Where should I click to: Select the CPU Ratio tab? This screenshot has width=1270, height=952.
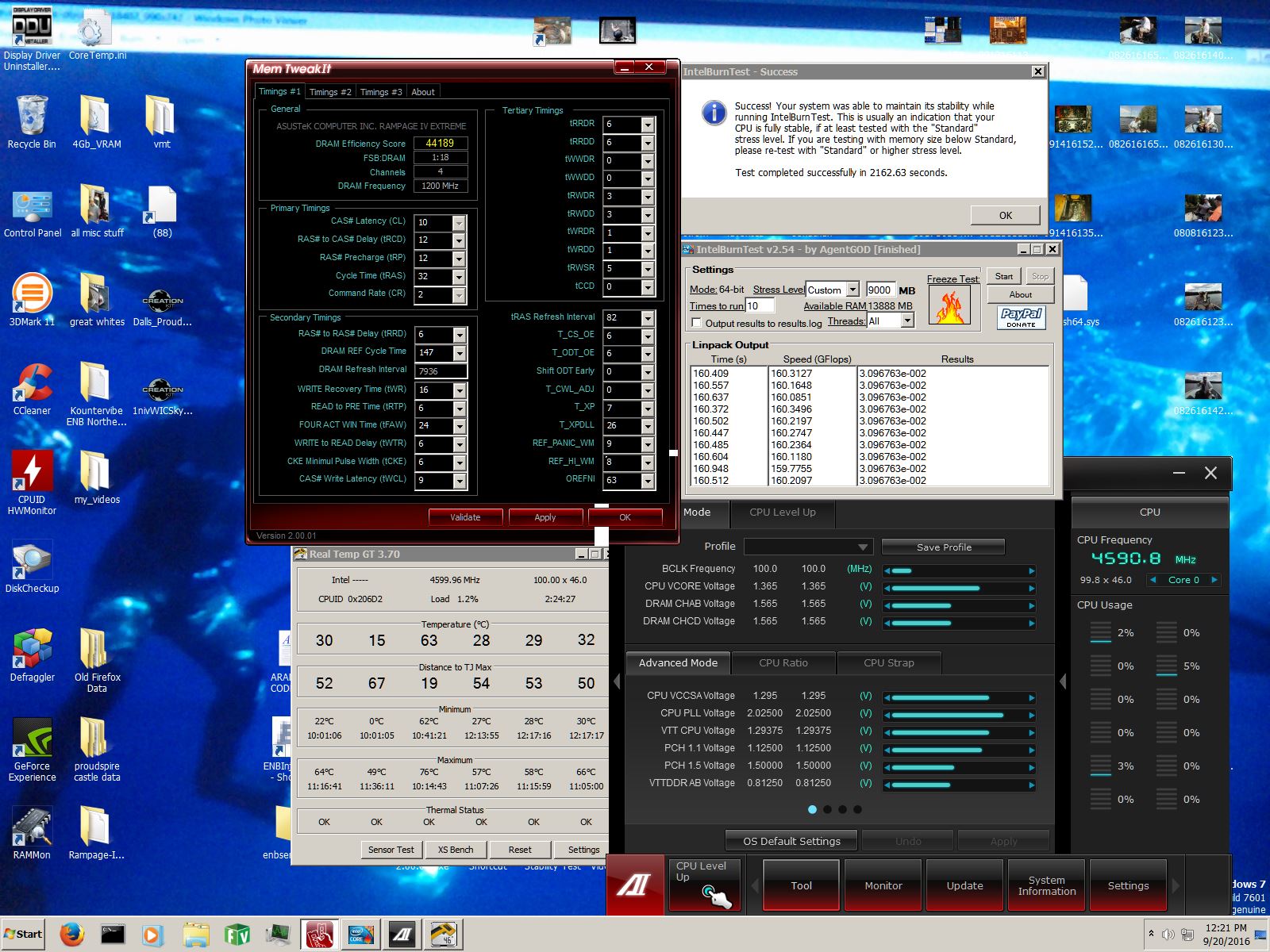tap(783, 663)
